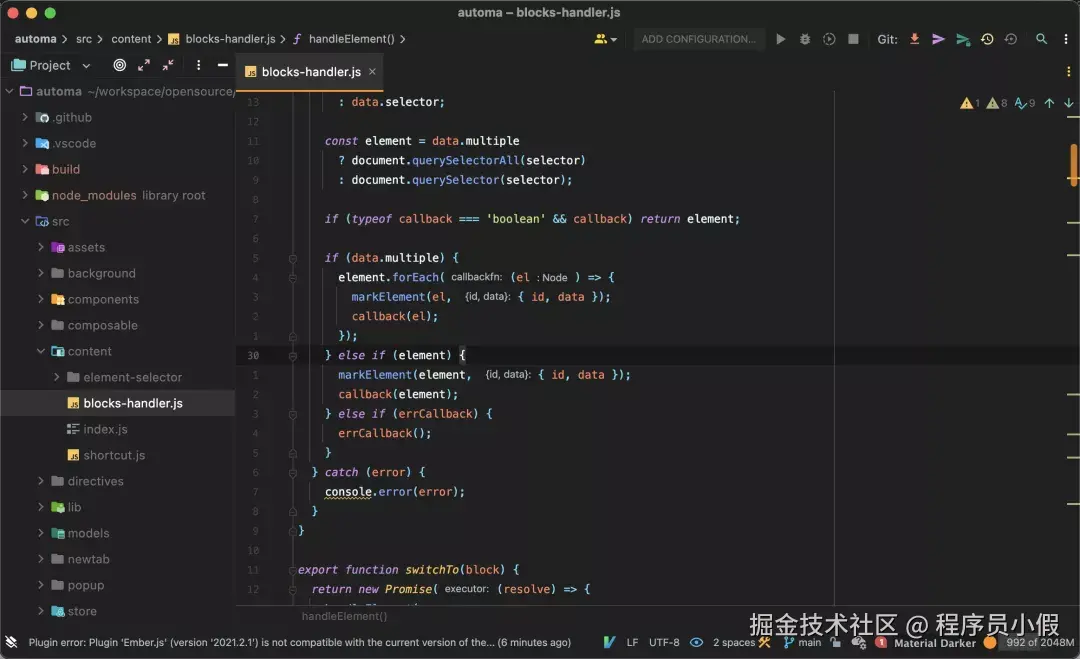Screen dimensions: 1080x659
Task: Toggle fold marker at 'element.forEach' line
Action: tap(293, 278)
